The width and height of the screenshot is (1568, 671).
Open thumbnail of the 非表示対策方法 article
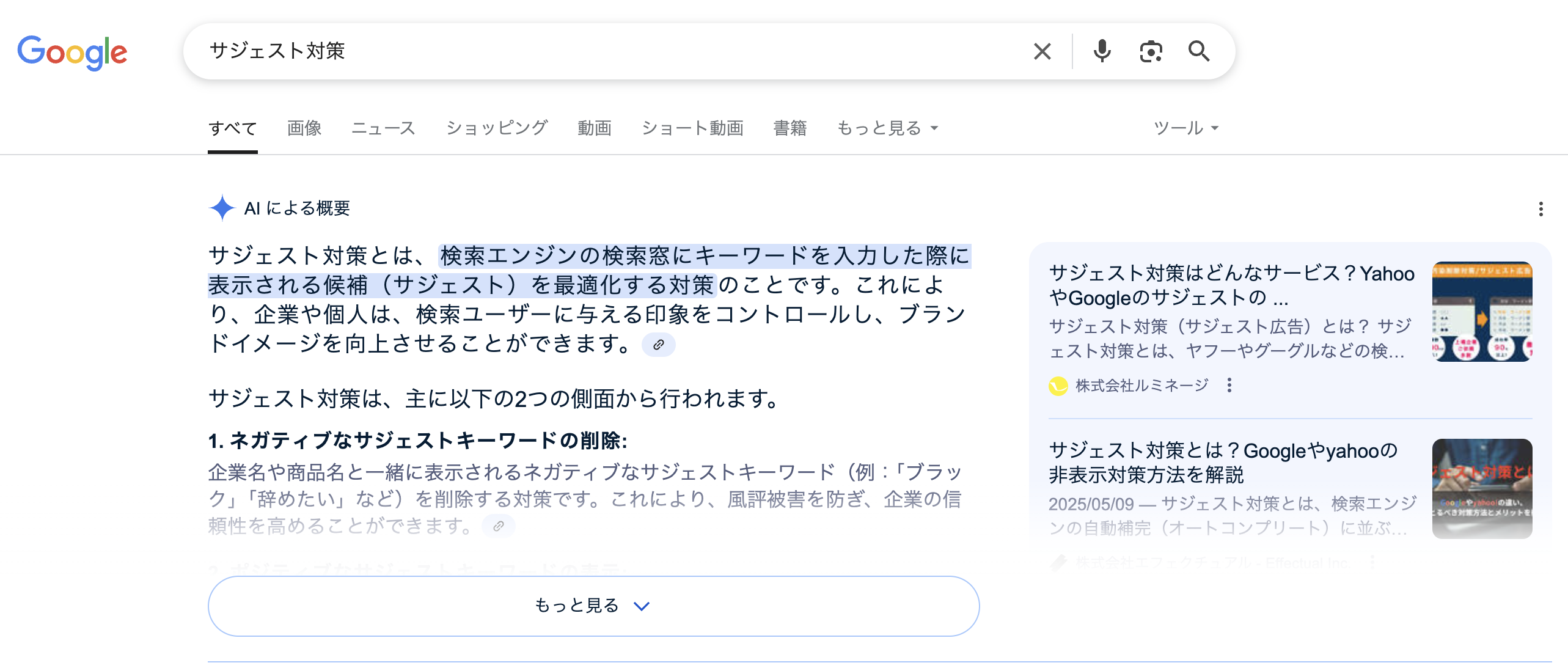1482,489
